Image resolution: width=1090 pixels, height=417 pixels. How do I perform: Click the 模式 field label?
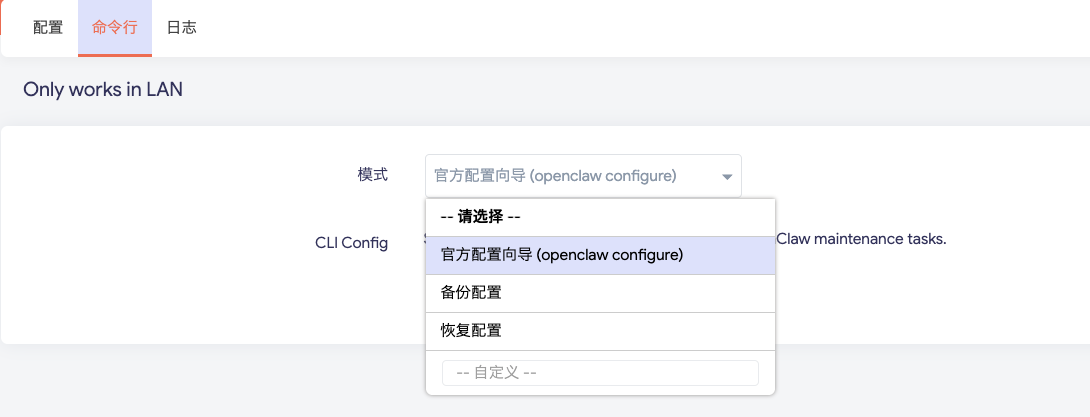[x=372, y=174]
